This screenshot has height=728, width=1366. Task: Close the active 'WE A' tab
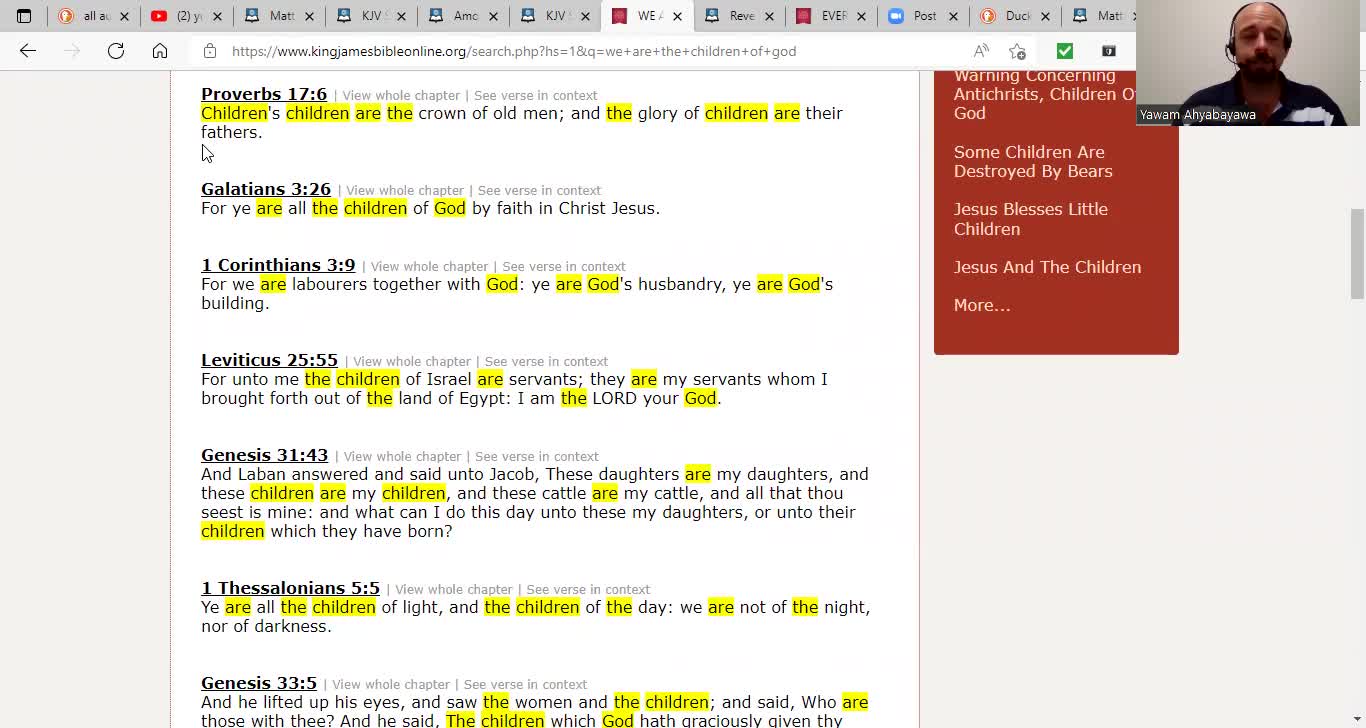pyautogui.click(x=677, y=16)
